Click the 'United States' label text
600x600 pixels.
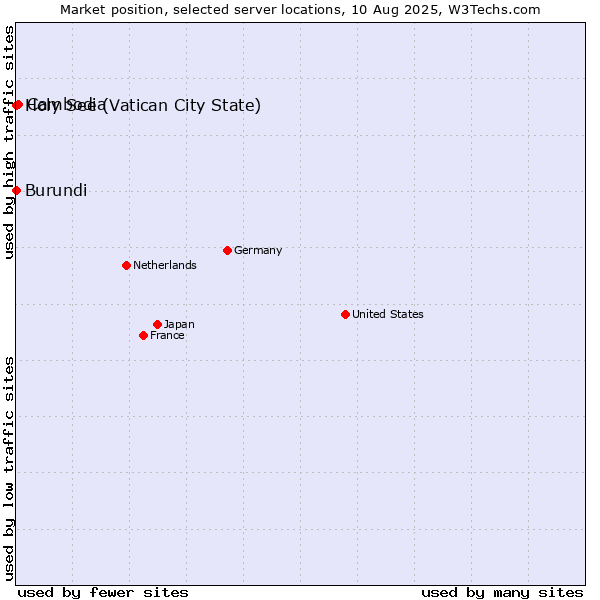tap(388, 314)
